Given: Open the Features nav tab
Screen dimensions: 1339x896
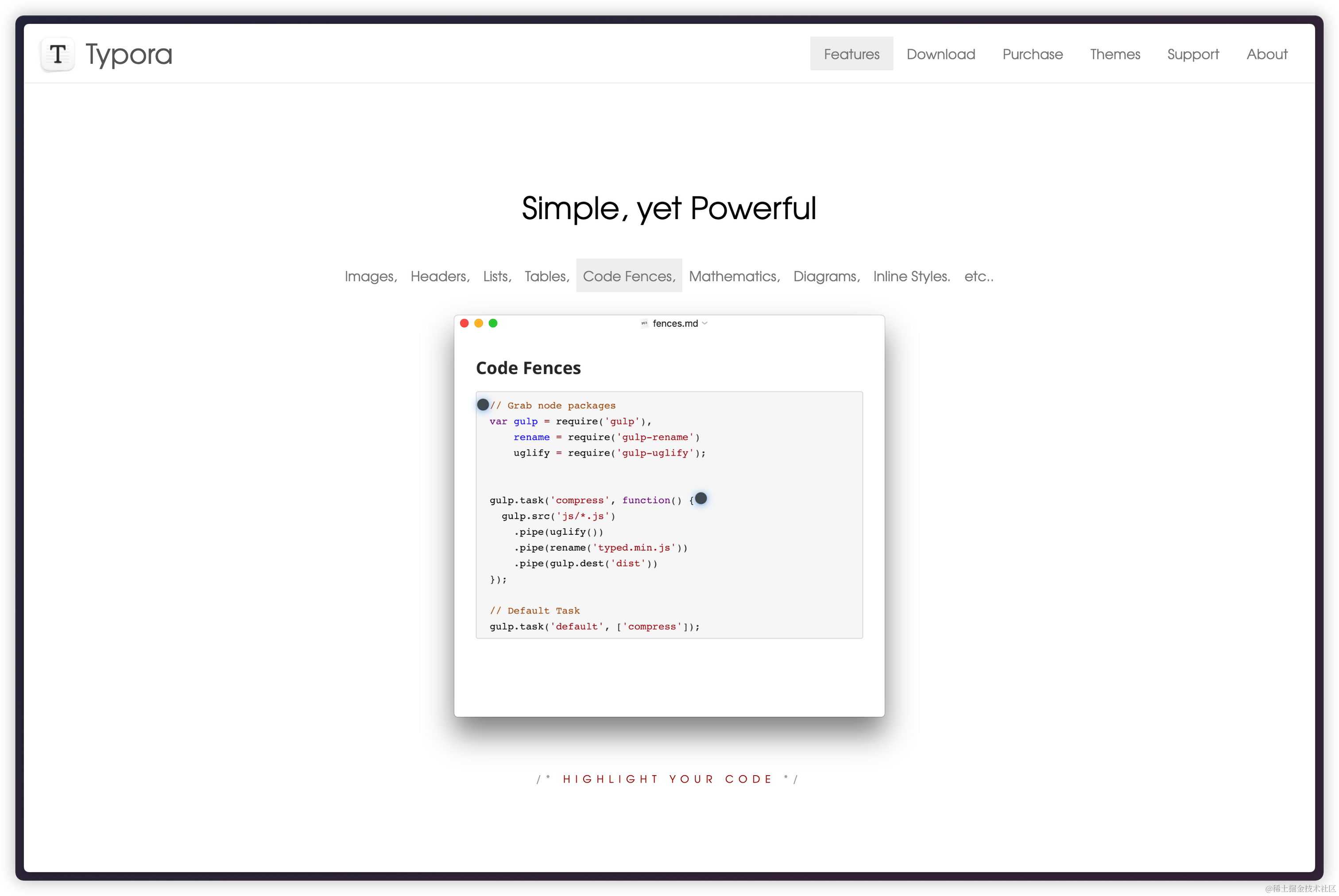Looking at the screenshot, I should (851, 54).
